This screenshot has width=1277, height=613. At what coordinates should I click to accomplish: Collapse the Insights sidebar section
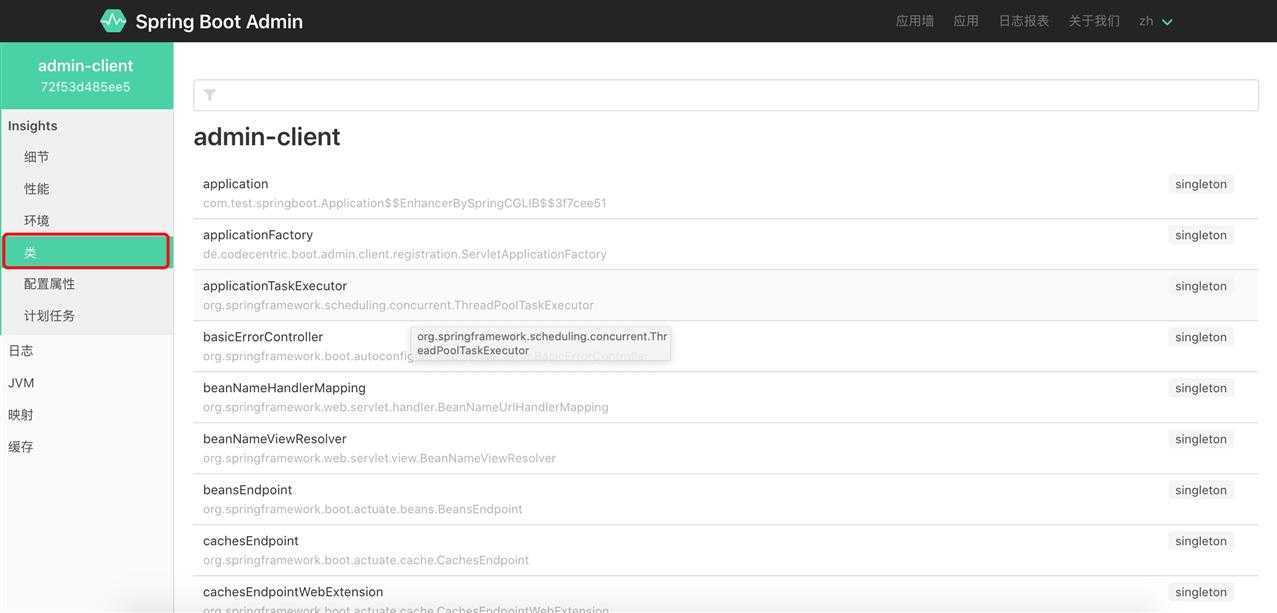click(33, 126)
